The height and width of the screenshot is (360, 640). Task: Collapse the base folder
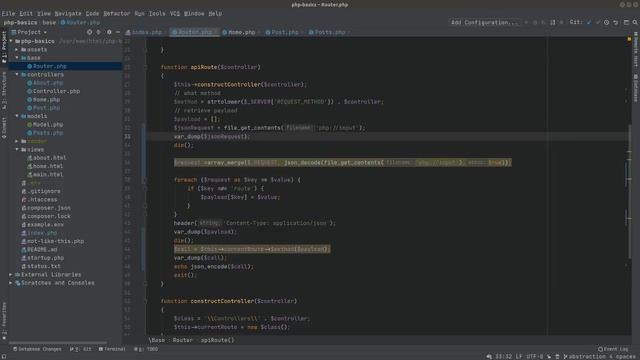tap(17, 58)
